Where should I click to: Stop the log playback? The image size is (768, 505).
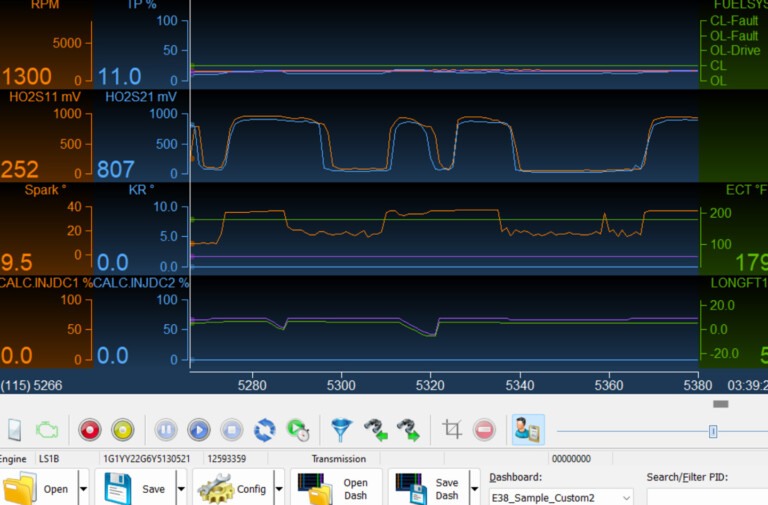[x=232, y=430]
